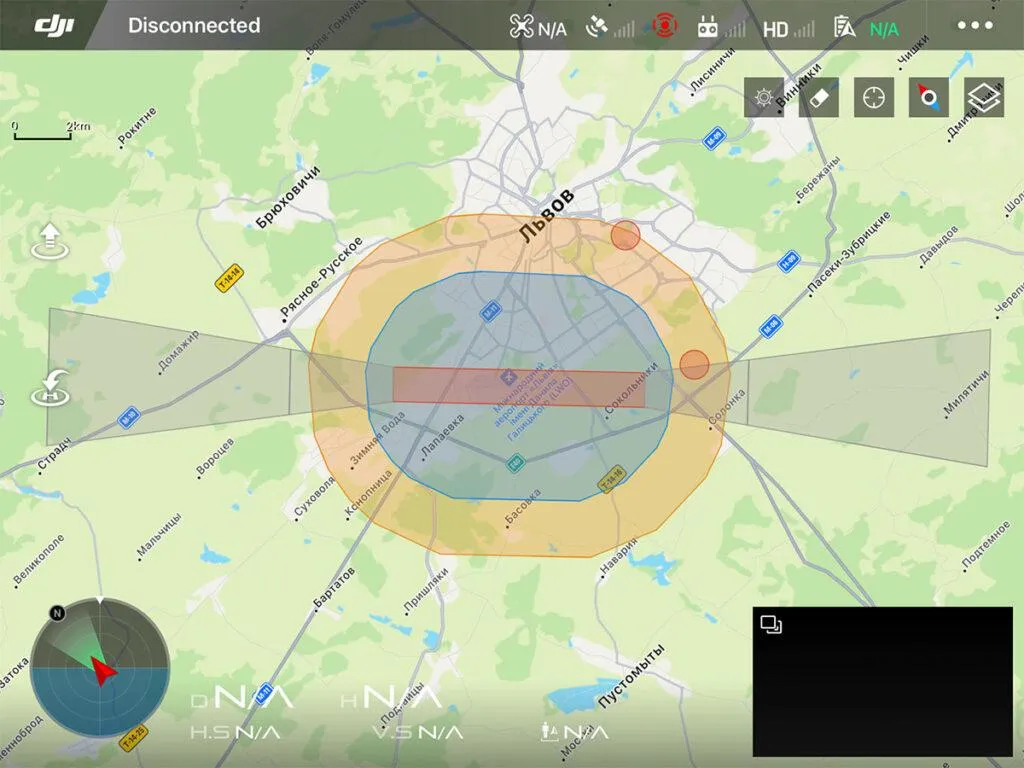Tap the Сокольники map label
This screenshot has height=768, width=1024.
point(631,389)
